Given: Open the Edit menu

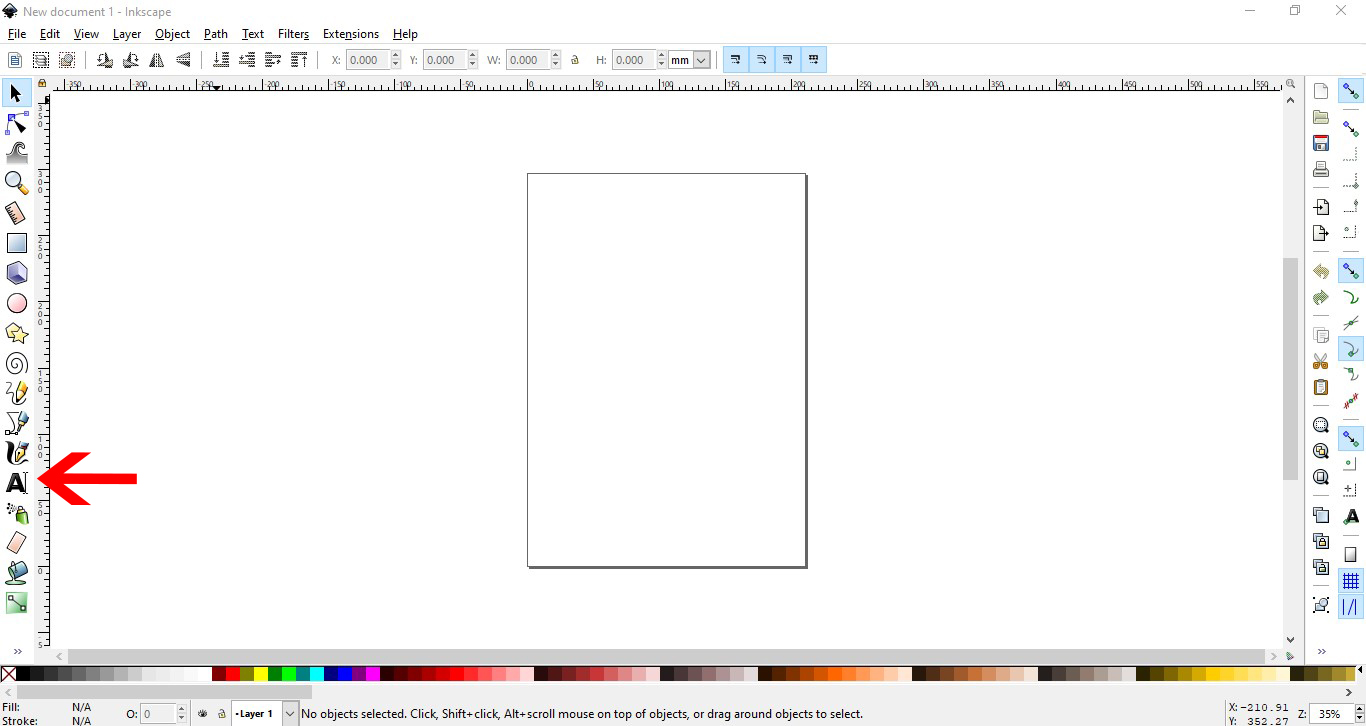Looking at the screenshot, I should 50,34.
